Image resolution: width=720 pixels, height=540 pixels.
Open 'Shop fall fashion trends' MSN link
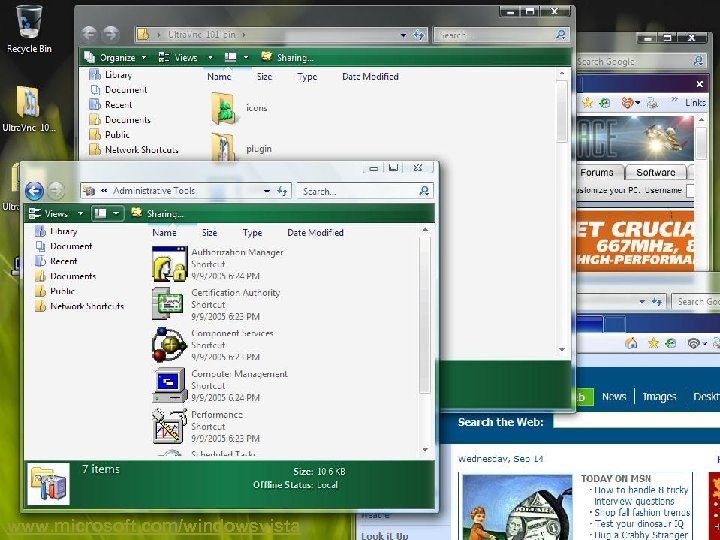(642, 512)
